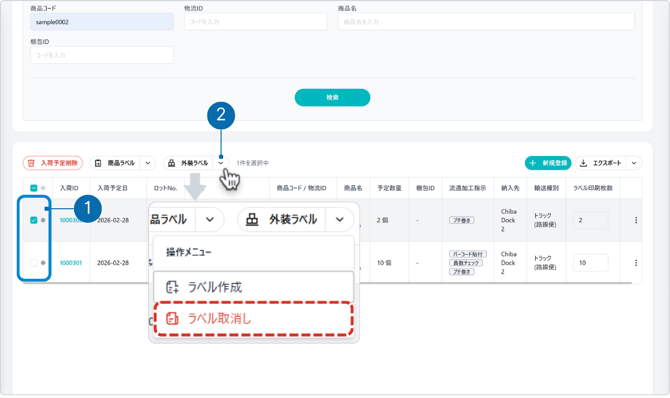The width and height of the screenshot is (670, 398).
Task: Click the 2026-02-28 date in row 1000301
Action: 113,263
